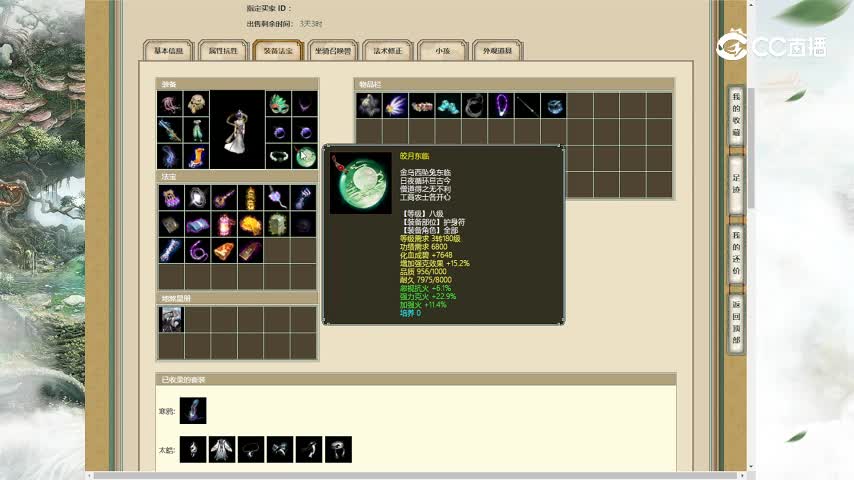Select the last 太懿 set ring icon
Image resolution: width=854 pixels, height=480 pixels.
click(338, 449)
